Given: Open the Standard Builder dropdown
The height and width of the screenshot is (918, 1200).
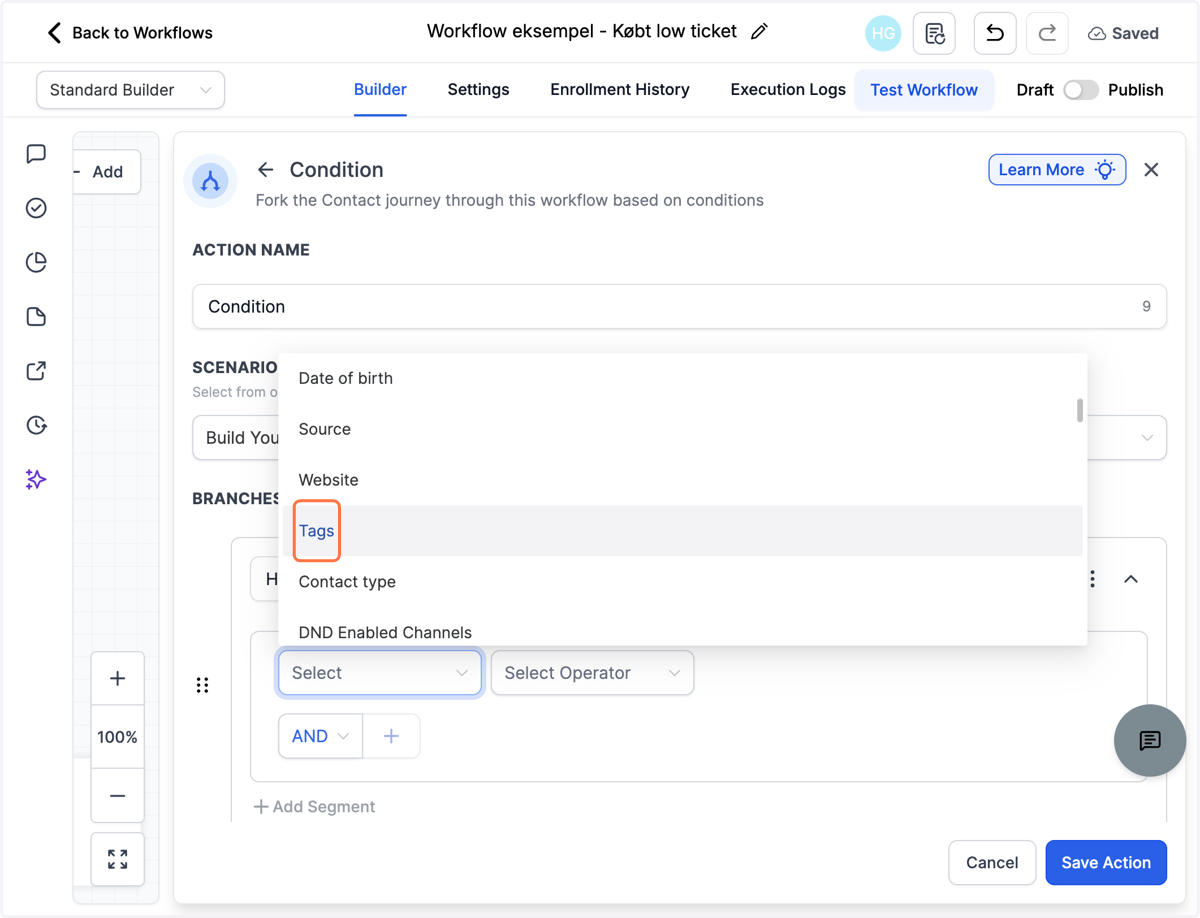Looking at the screenshot, I should point(131,90).
